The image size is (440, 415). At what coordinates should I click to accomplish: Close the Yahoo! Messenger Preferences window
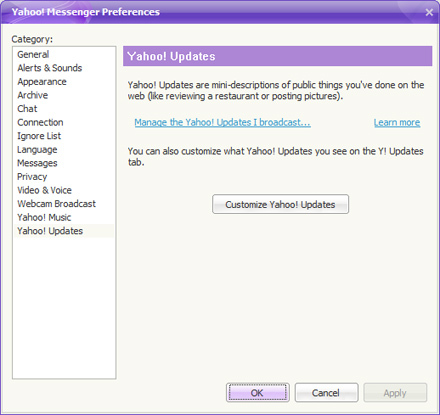[x=429, y=12]
